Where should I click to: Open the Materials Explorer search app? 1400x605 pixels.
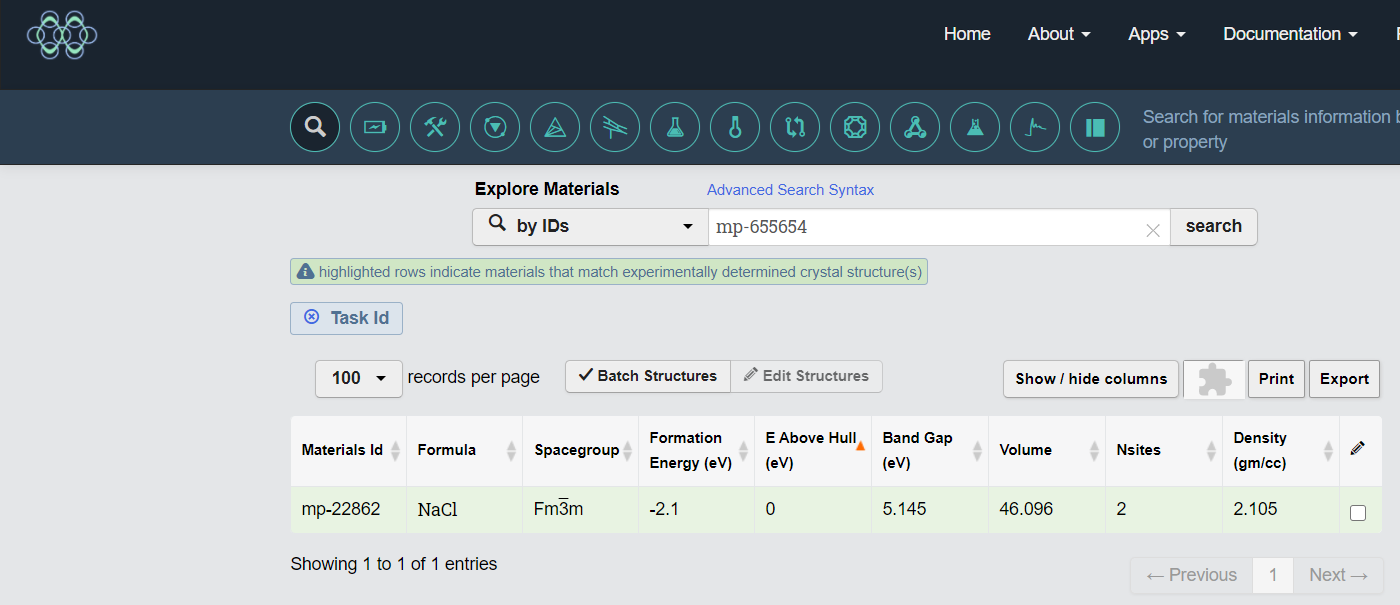(315, 127)
